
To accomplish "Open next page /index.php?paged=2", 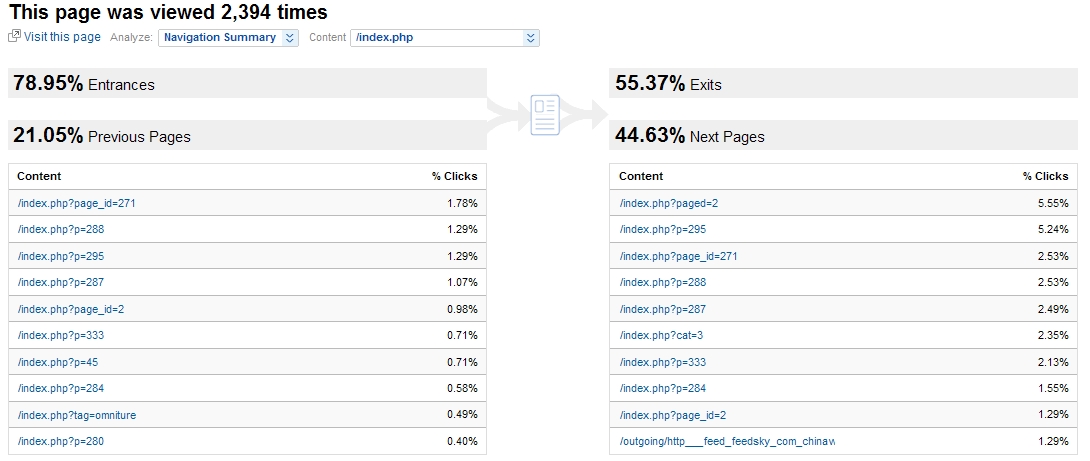I will pos(668,203).
